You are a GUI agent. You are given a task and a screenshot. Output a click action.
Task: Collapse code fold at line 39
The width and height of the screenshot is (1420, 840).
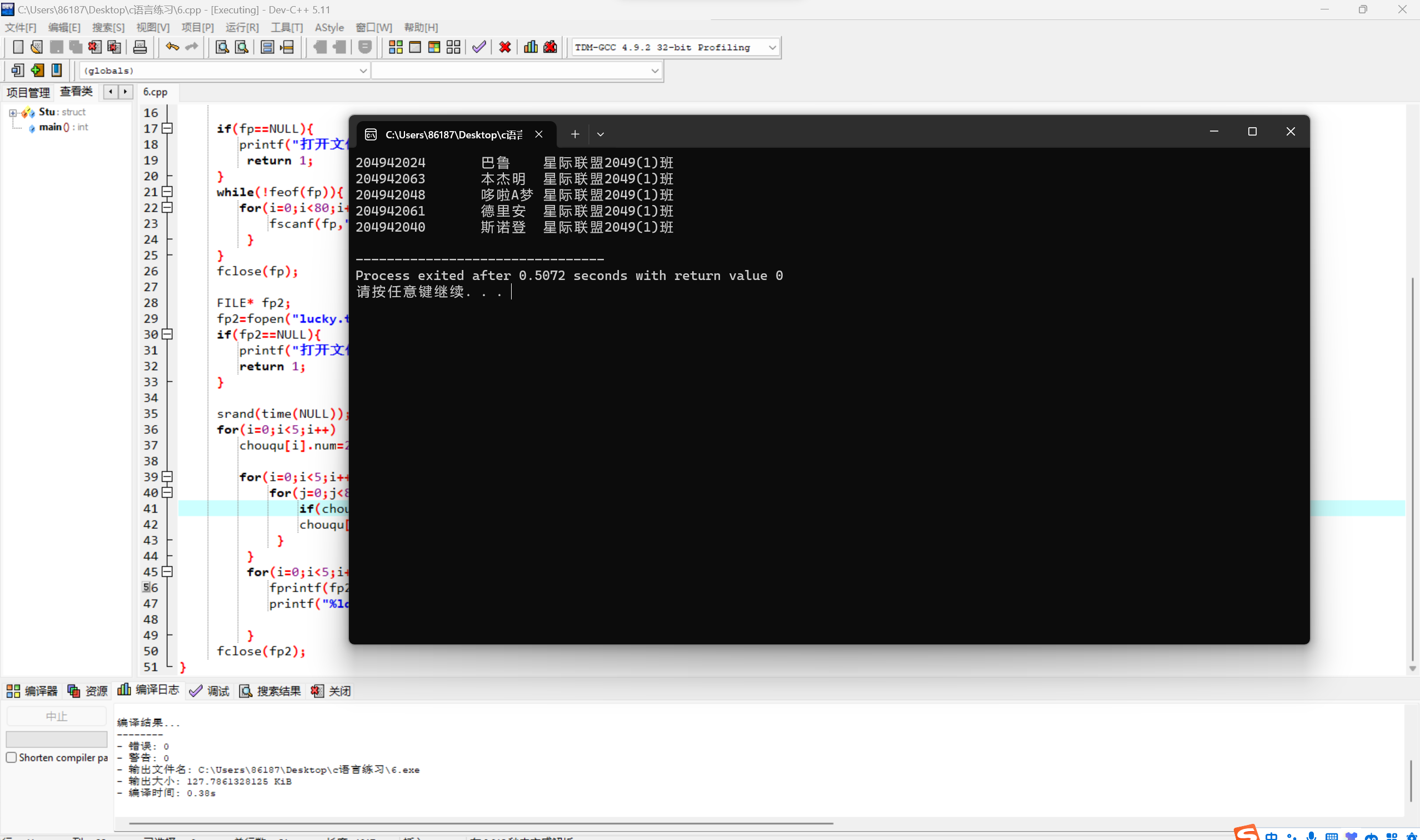[x=167, y=477]
